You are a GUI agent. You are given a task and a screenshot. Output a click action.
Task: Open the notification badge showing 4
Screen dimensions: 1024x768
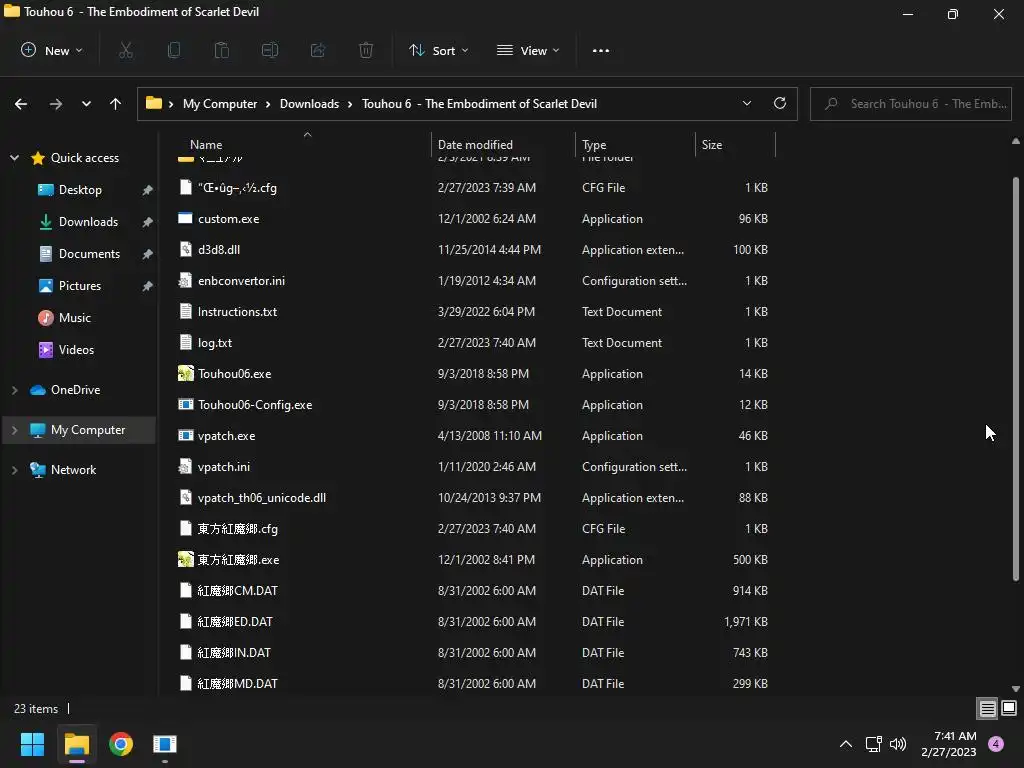(x=996, y=744)
